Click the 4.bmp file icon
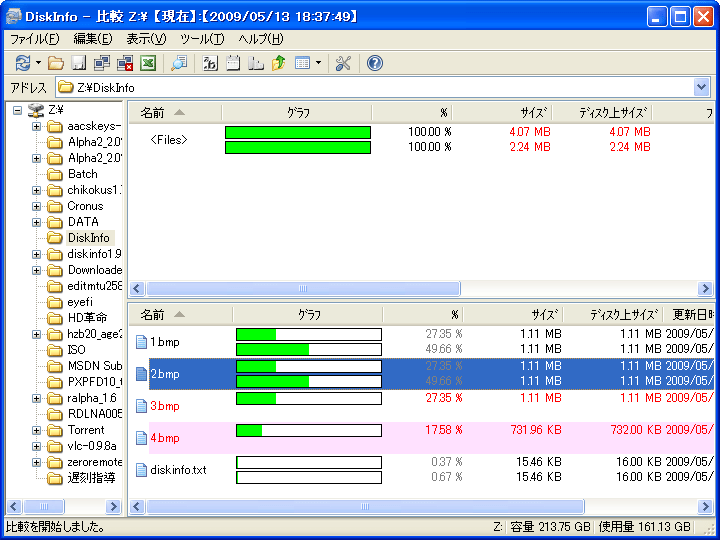Screen dimensions: 720x540 (141, 438)
